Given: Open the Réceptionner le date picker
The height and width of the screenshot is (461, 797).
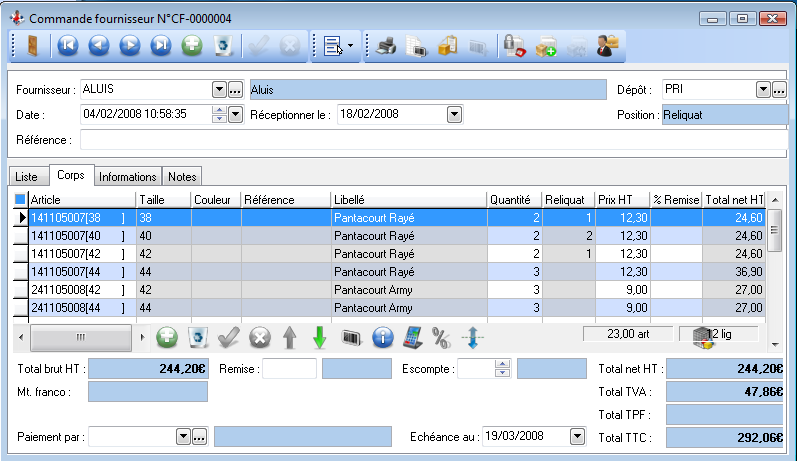Looking at the screenshot, I should click(x=454, y=114).
